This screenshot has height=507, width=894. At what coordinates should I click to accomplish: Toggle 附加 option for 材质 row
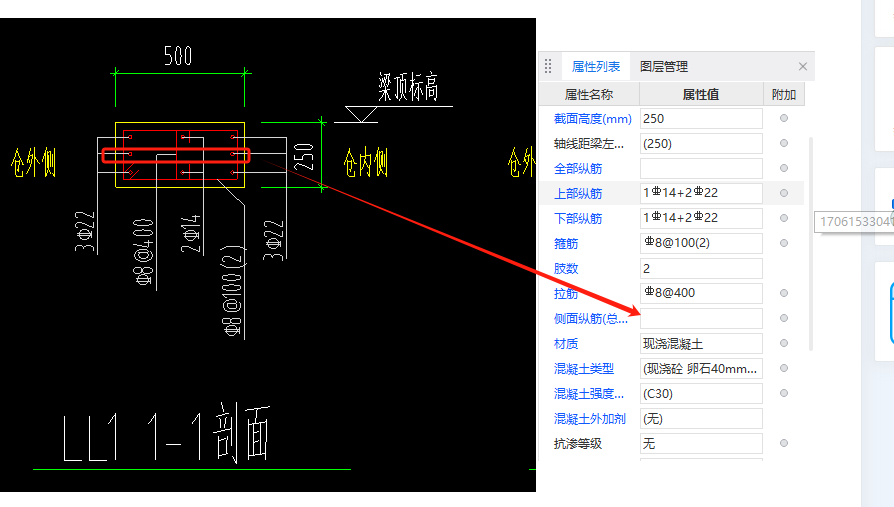tap(784, 343)
